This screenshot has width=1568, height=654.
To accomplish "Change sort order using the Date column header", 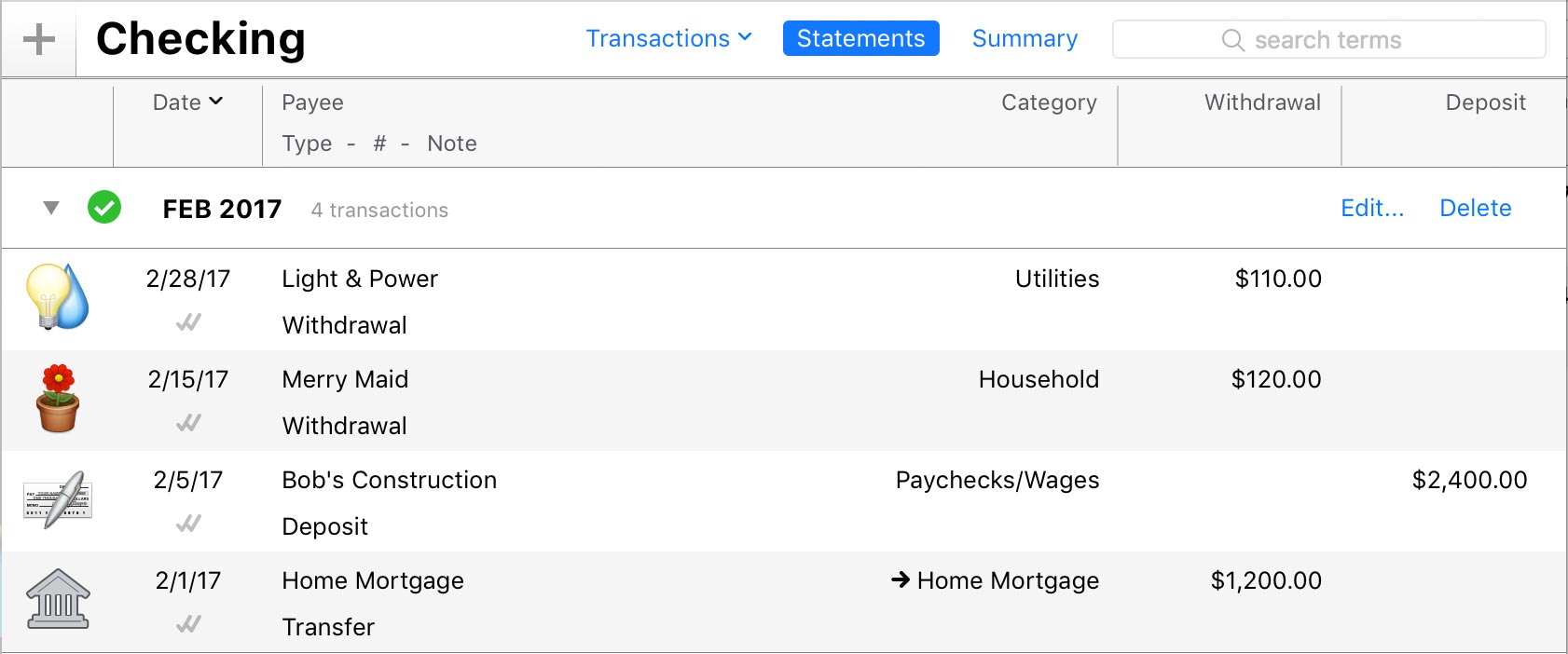I will coord(187,102).
